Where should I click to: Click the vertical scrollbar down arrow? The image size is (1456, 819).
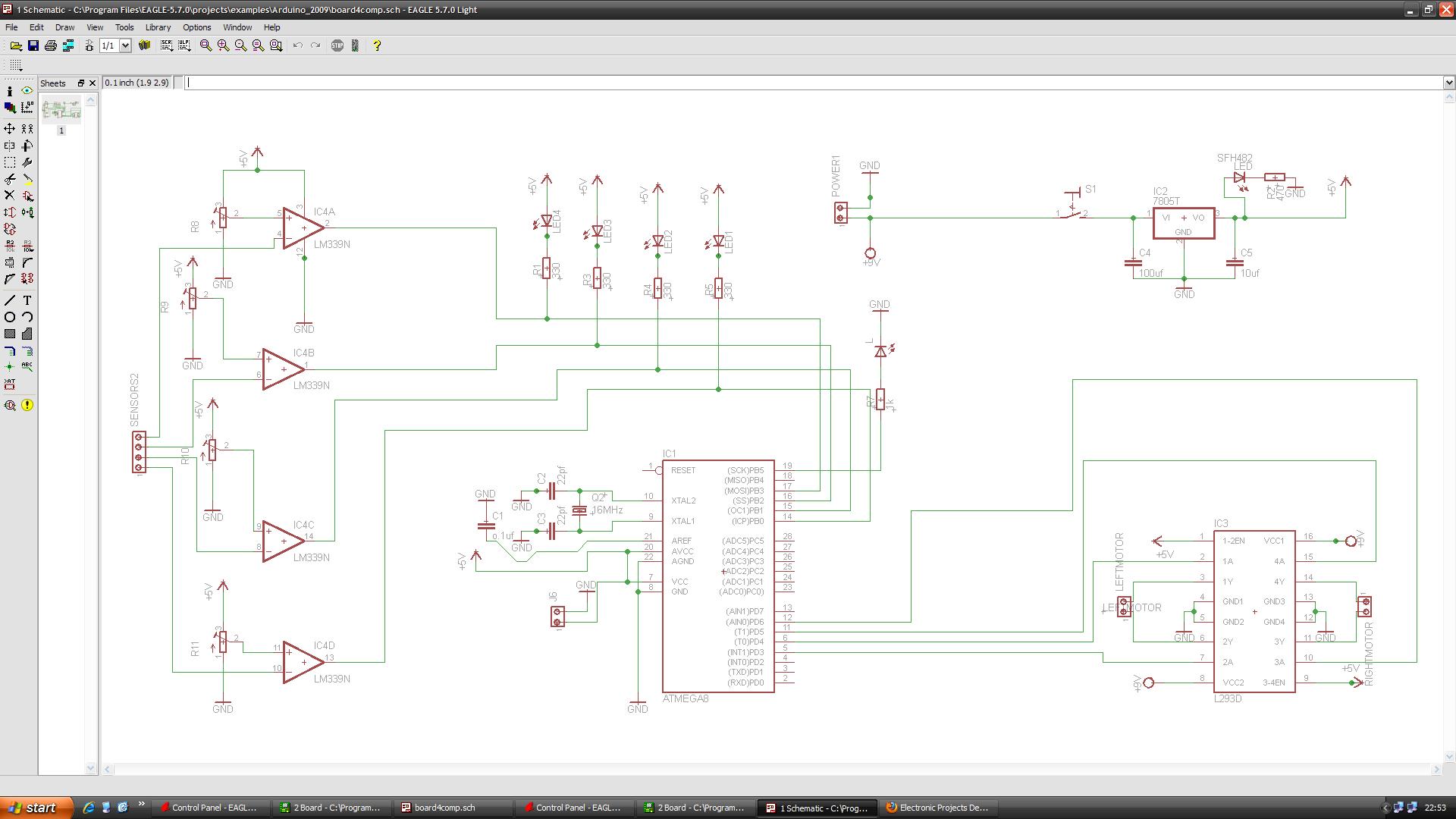(1449, 757)
